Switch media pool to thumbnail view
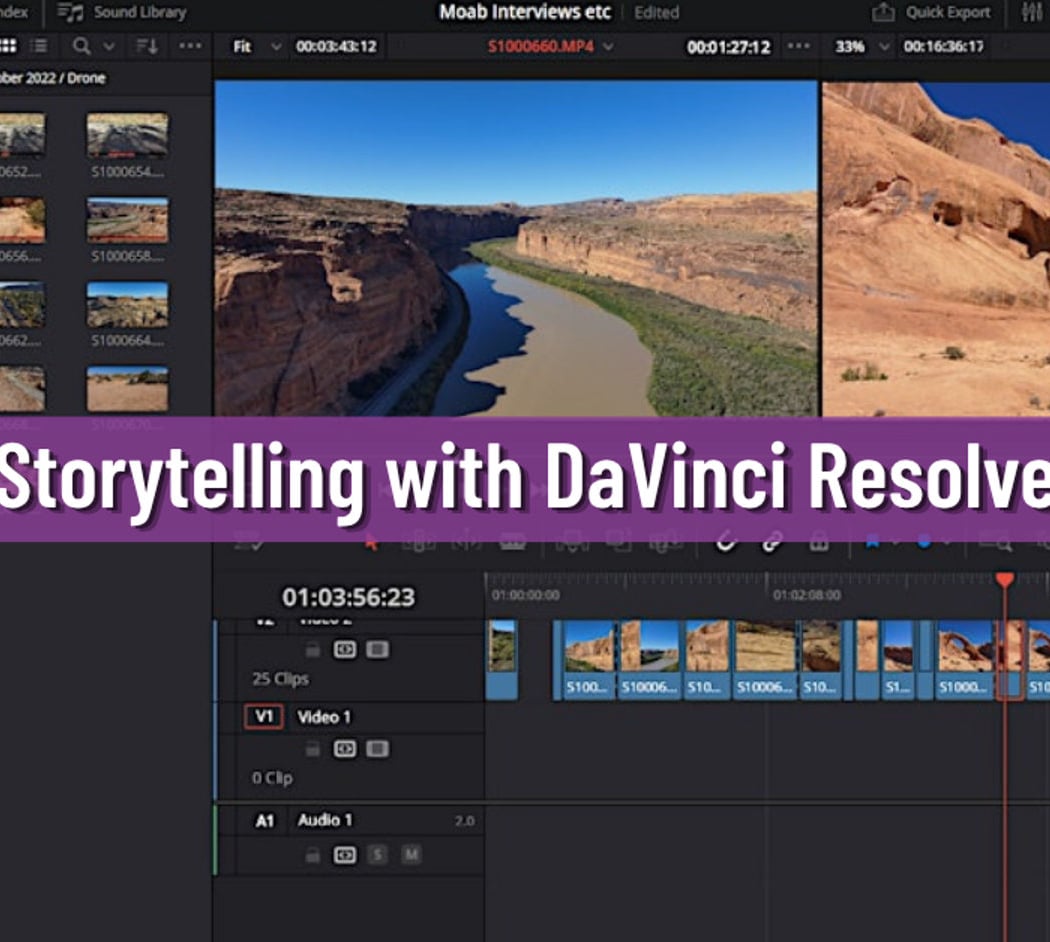 [x=8, y=46]
